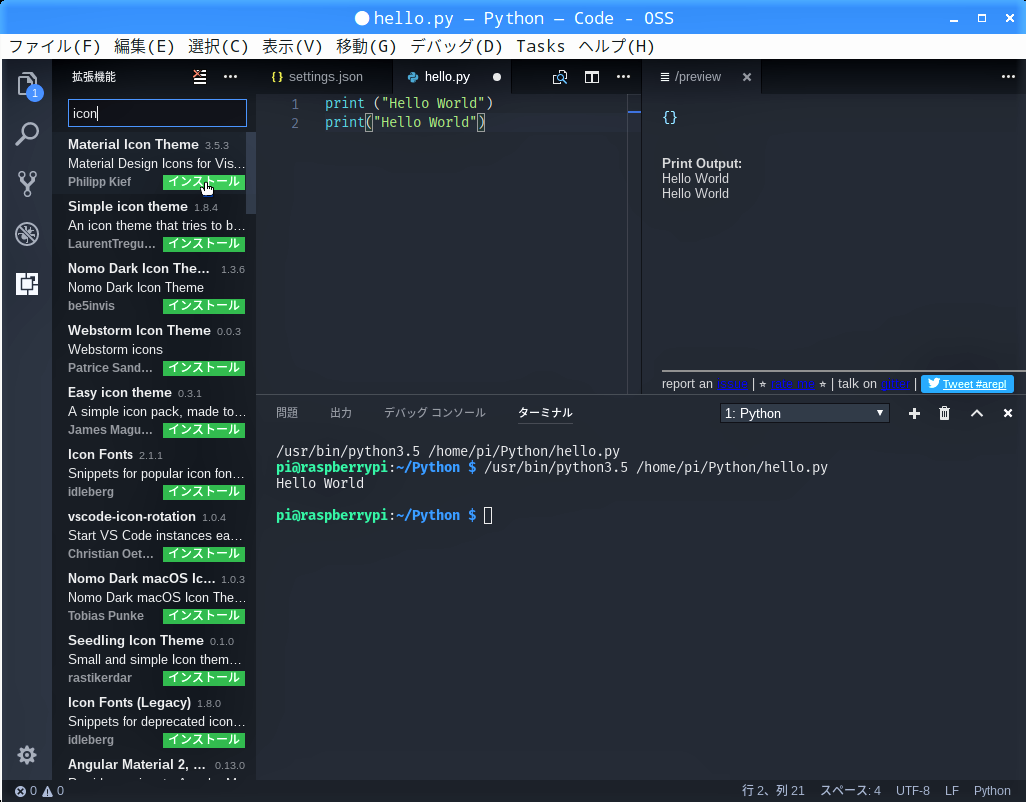Open the 出力 panel tab

[x=341, y=413]
